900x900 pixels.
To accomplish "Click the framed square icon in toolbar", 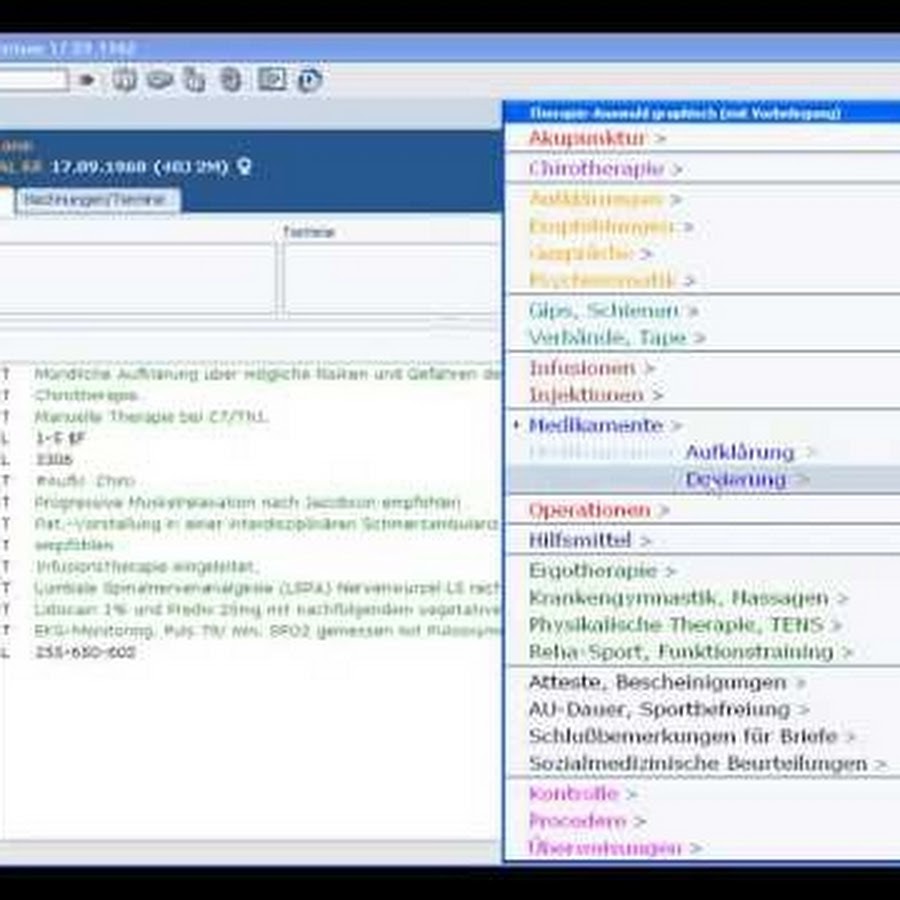I will point(272,80).
